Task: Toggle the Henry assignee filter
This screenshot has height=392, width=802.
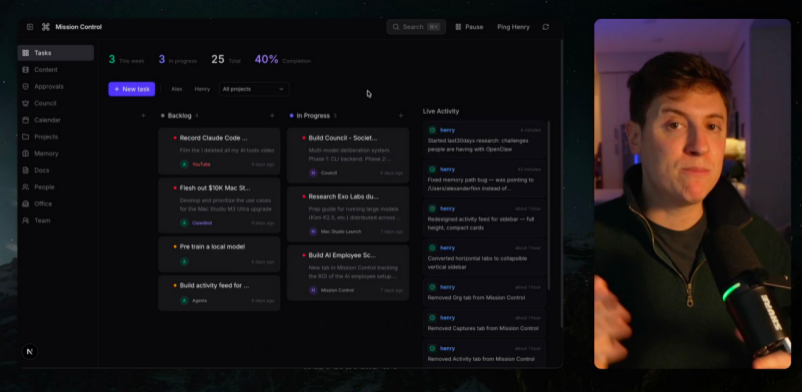Action: [x=202, y=89]
